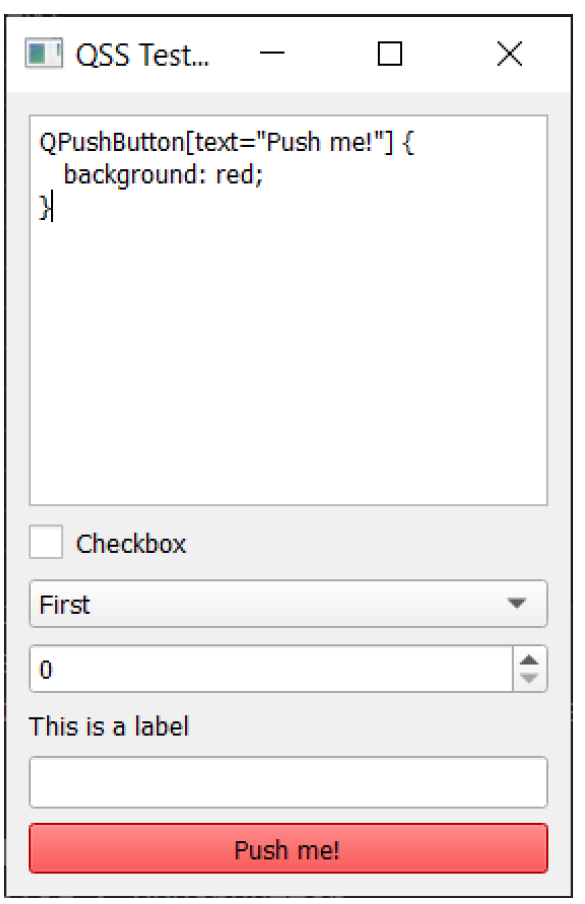Open the combo box dropdown arrow
The image size is (585, 904).
[x=516, y=603]
